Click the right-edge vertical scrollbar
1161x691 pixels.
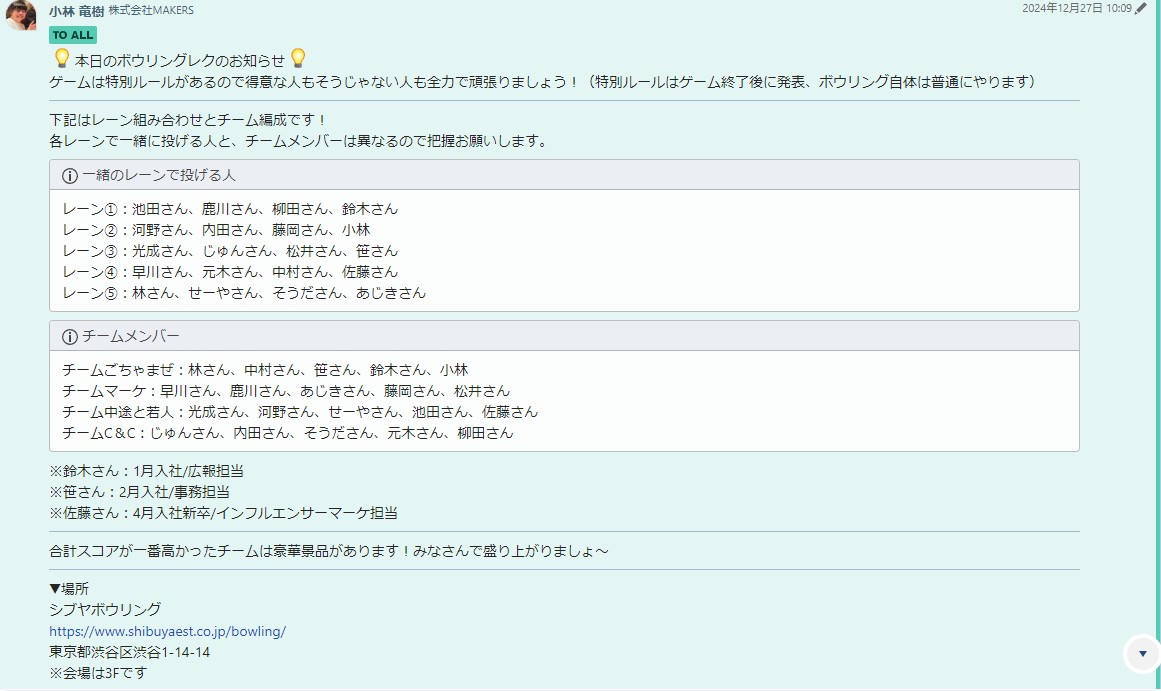click(x=1158, y=345)
